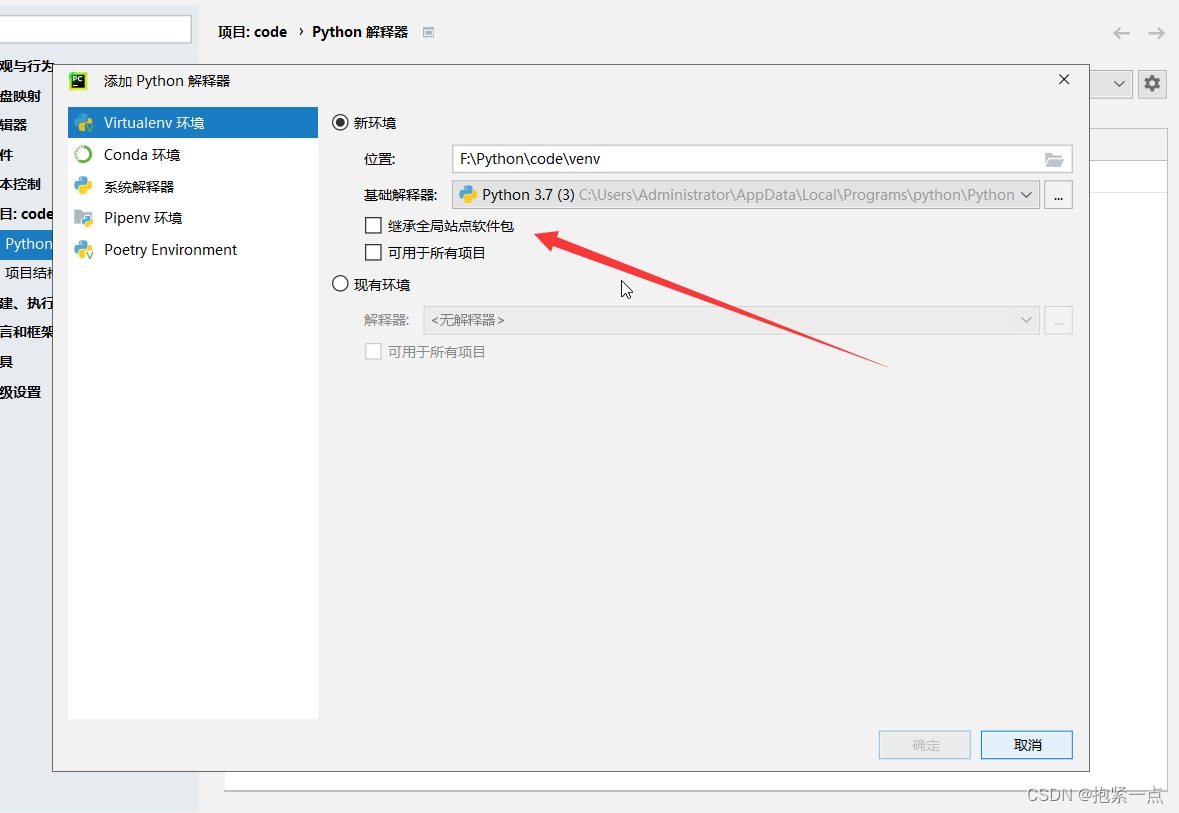Open 构建、执行 section in settings sidebar
Image resolution: width=1179 pixels, height=813 pixels.
point(26,303)
